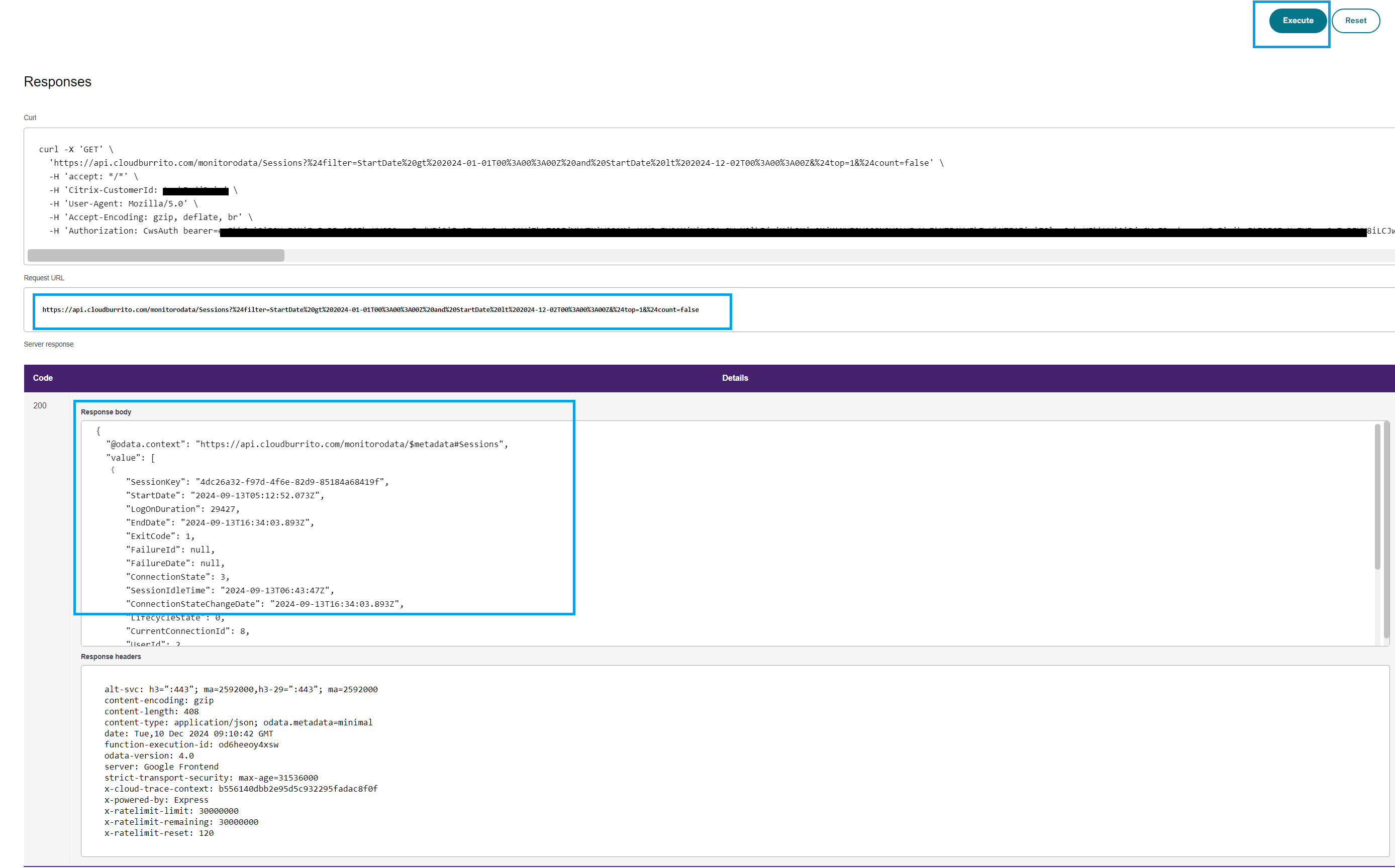
Task: Click the Response body label
Action: point(106,412)
